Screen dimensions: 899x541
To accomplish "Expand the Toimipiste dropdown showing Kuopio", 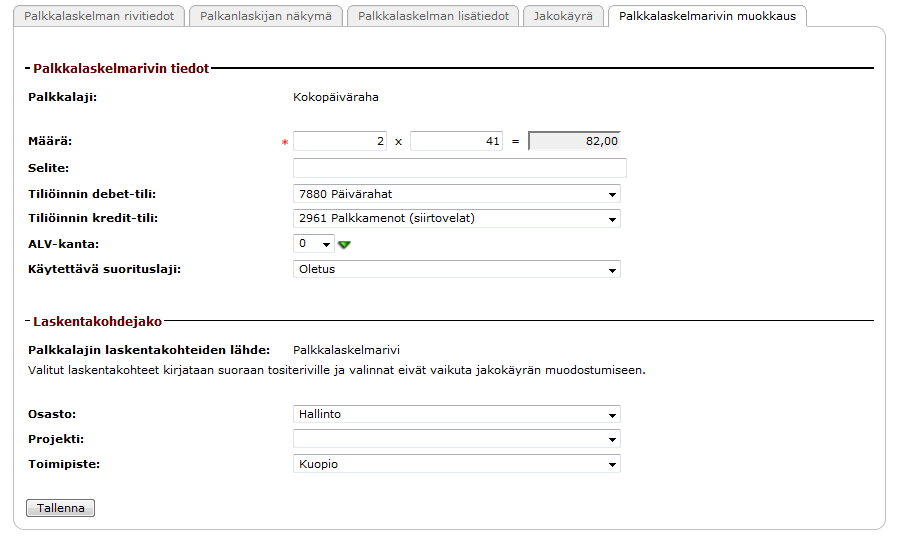I will [x=456, y=464].
